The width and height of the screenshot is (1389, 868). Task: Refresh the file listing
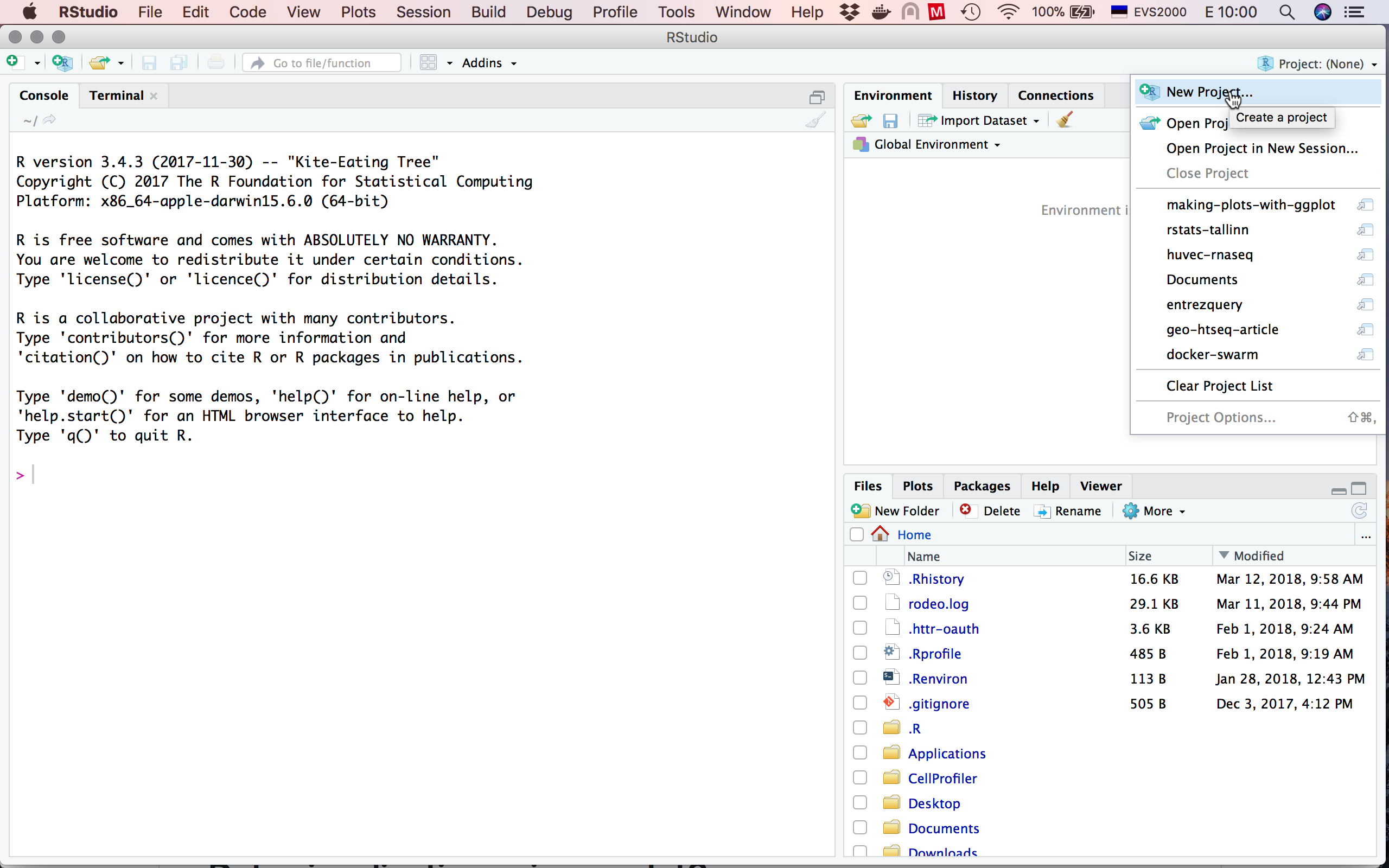coord(1359,510)
